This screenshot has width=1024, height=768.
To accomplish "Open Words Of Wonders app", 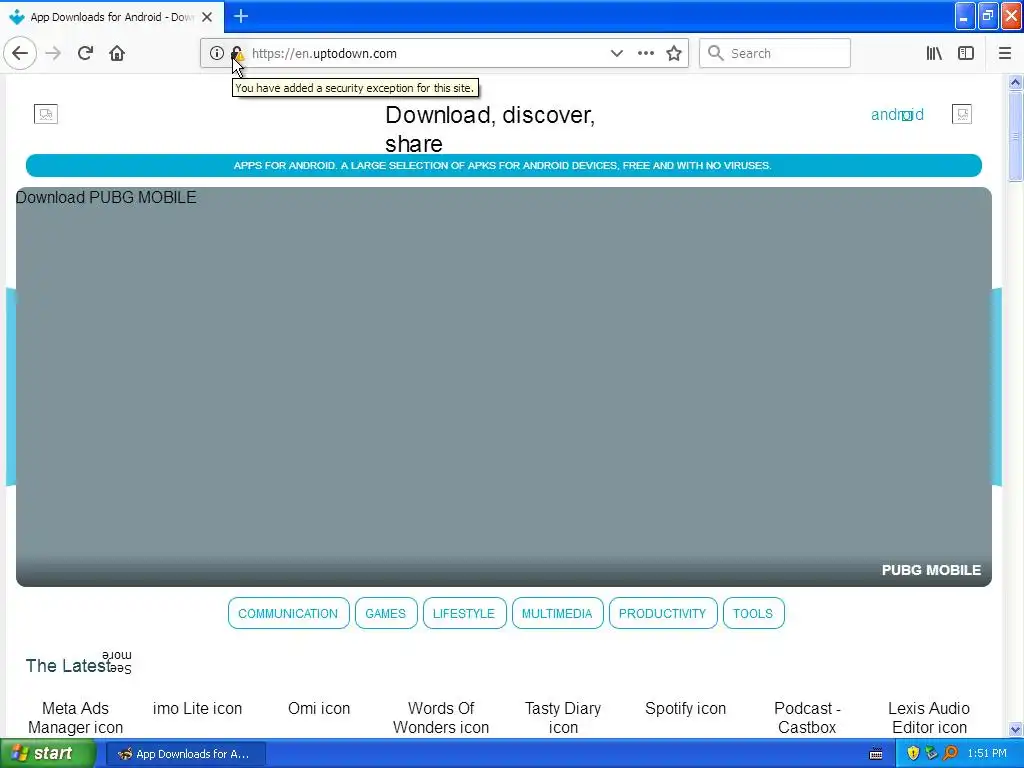I will [x=441, y=718].
